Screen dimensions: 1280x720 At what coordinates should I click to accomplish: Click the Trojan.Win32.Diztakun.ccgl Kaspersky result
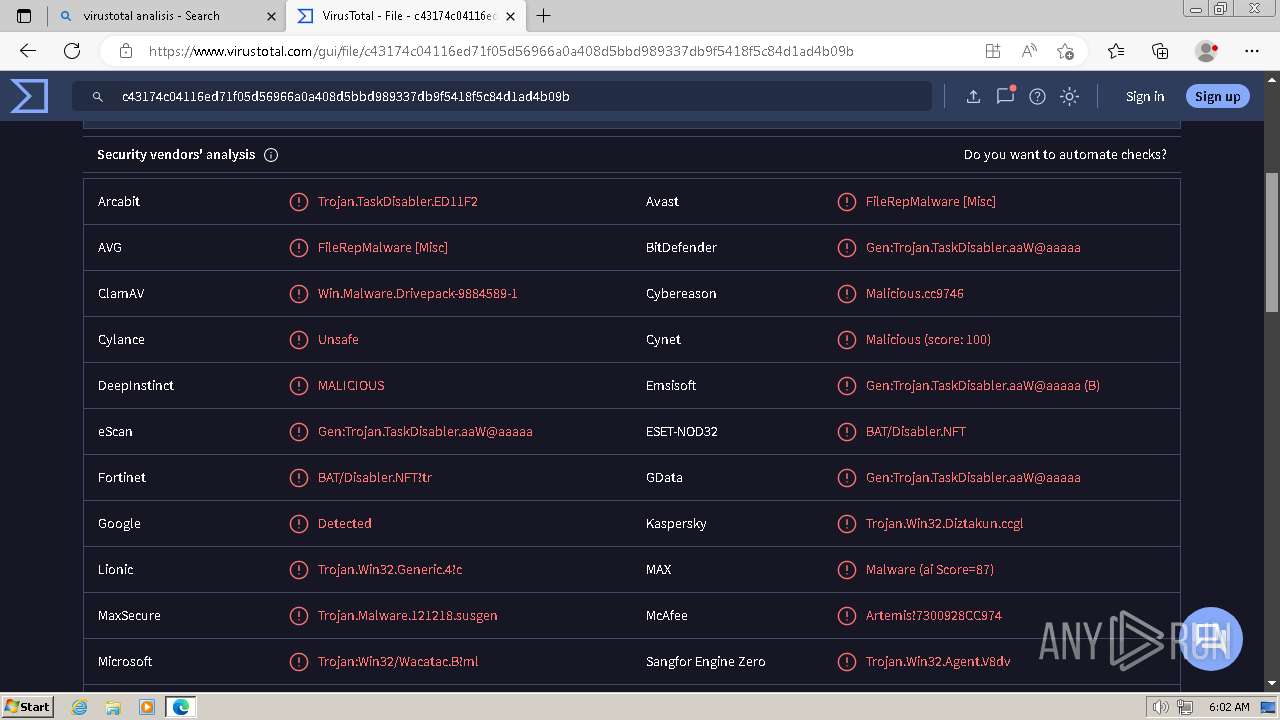(x=945, y=524)
